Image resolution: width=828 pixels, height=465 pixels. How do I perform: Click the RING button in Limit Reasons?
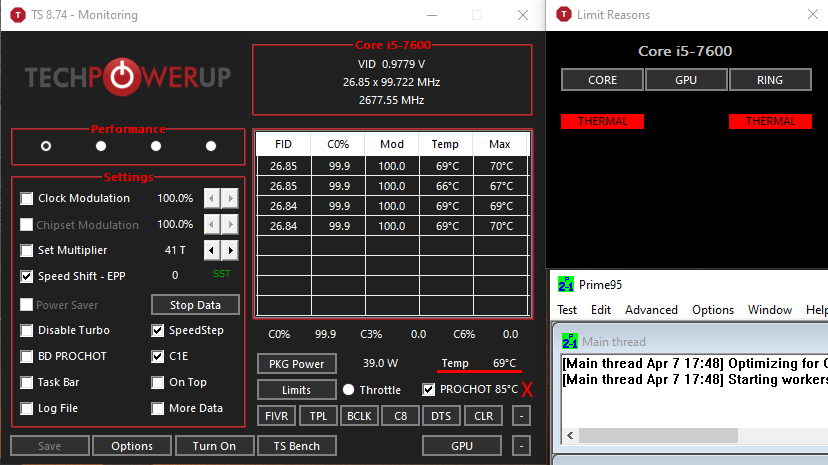(x=770, y=80)
